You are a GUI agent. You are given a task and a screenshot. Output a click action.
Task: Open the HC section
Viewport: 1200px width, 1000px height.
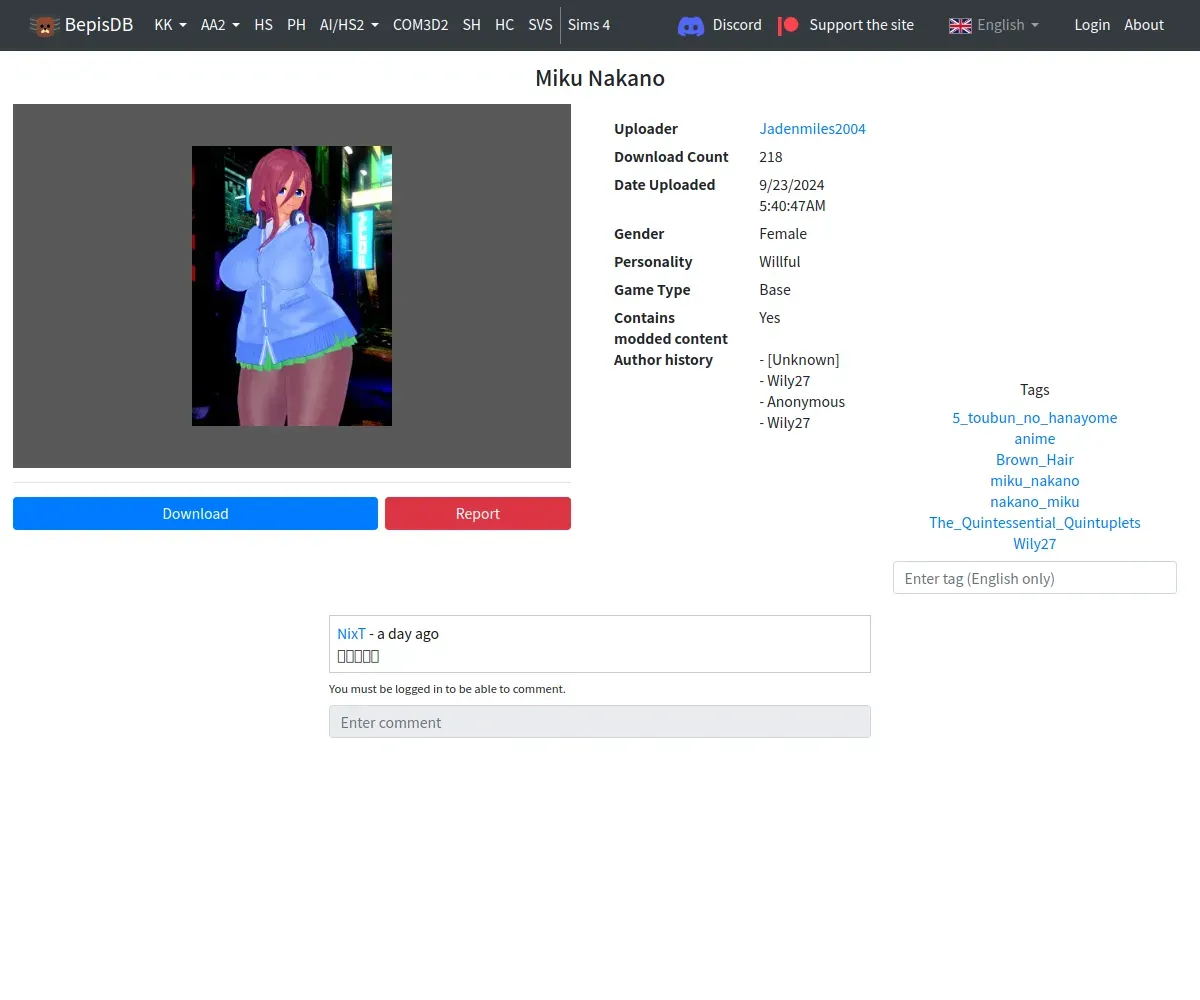(505, 25)
